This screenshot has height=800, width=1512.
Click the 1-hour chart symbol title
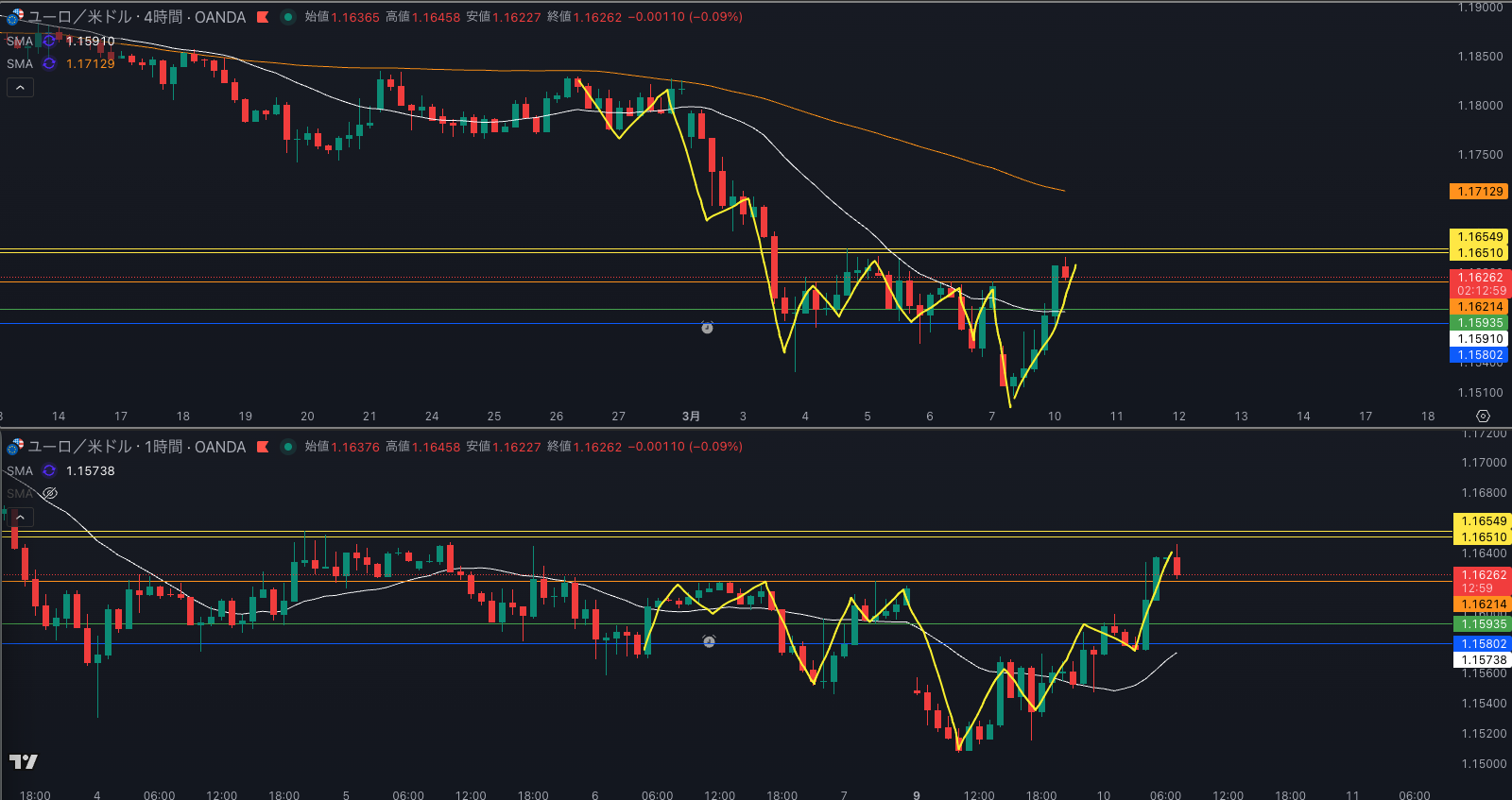coord(136,447)
